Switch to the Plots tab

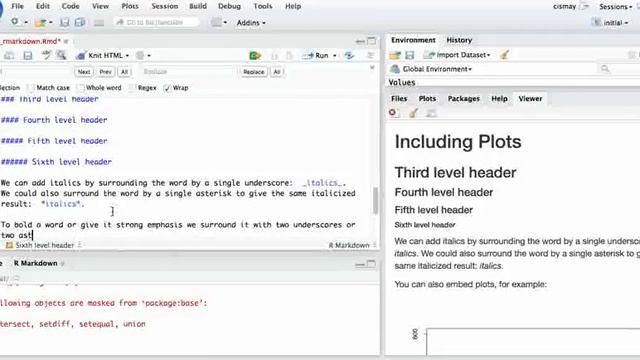[x=427, y=99]
